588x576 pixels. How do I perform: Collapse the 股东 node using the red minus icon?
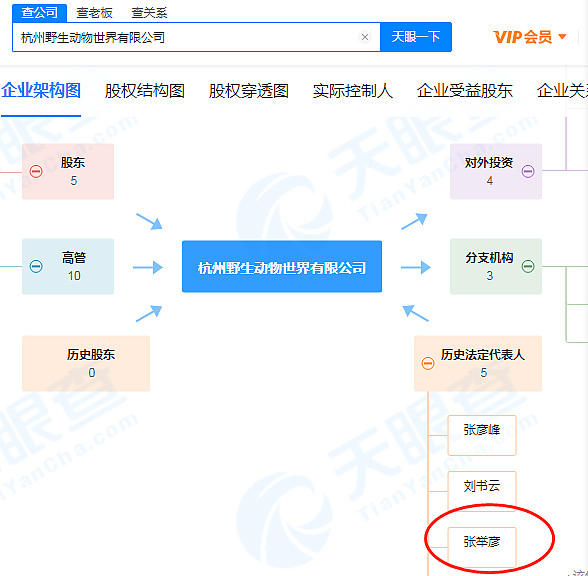coord(36,171)
